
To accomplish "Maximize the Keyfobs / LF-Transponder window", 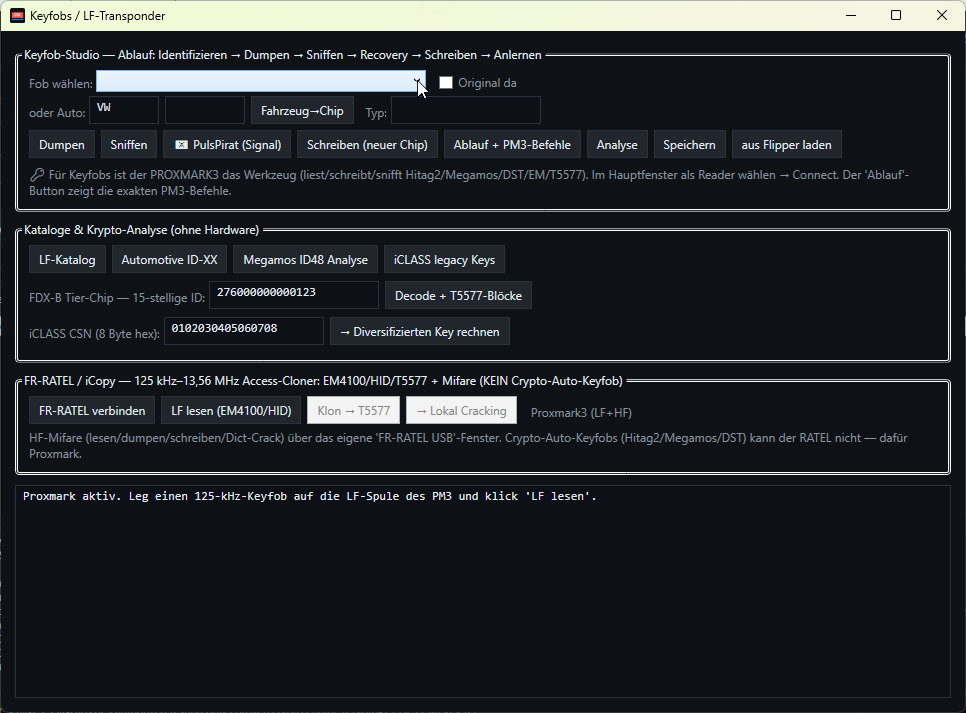I will pyautogui.click(x=896, y=15).
